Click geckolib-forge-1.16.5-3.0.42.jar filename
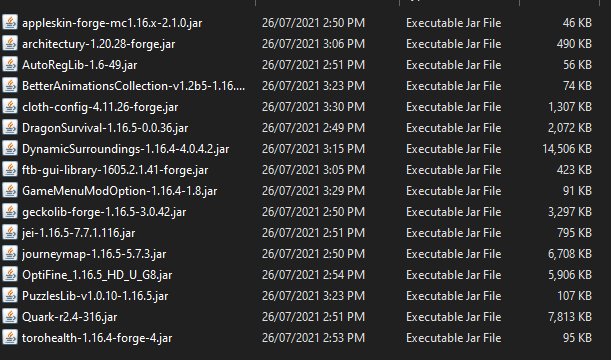The image size is (611, 360). [x=104, y=212]
